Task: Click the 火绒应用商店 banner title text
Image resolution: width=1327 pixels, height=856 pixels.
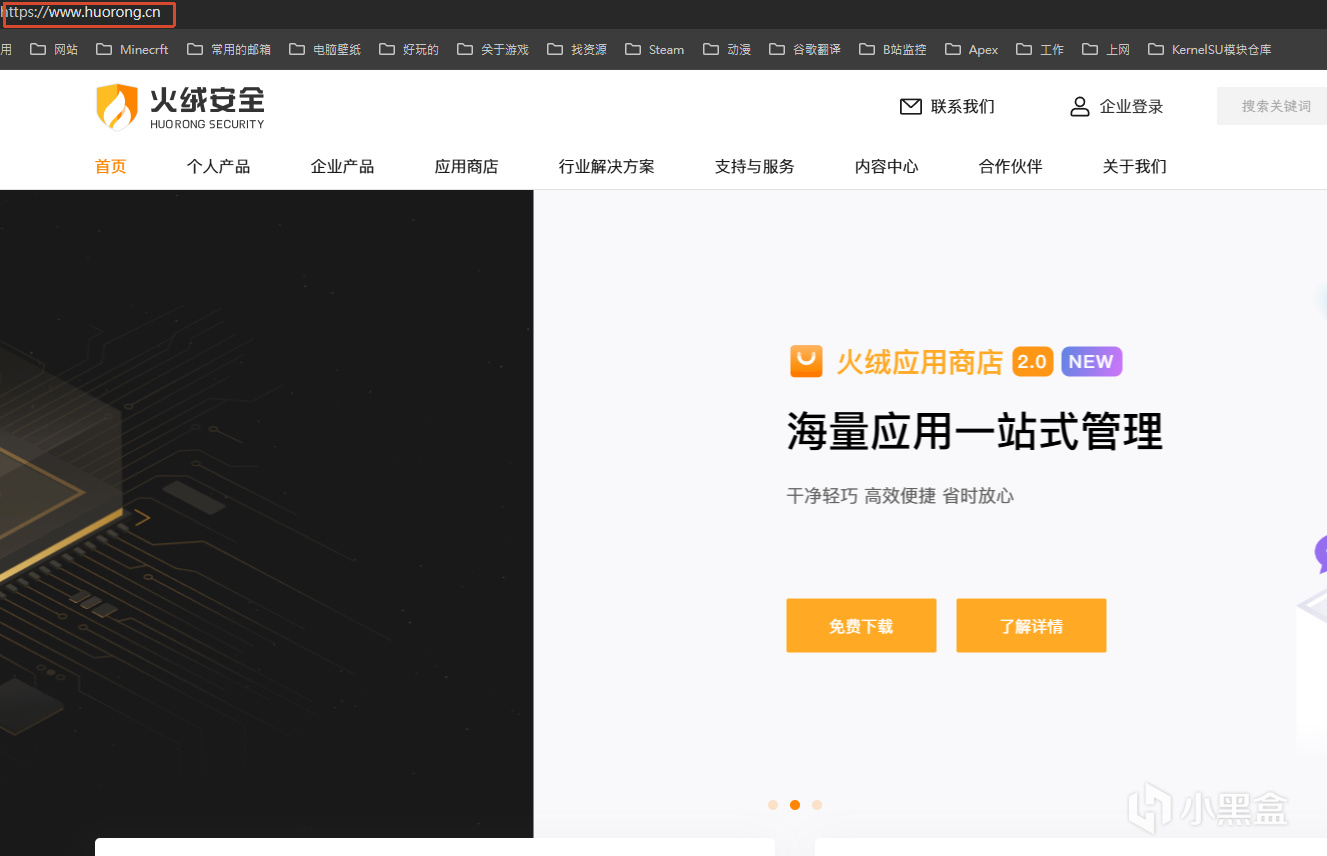Action: (x=919, y=362)
